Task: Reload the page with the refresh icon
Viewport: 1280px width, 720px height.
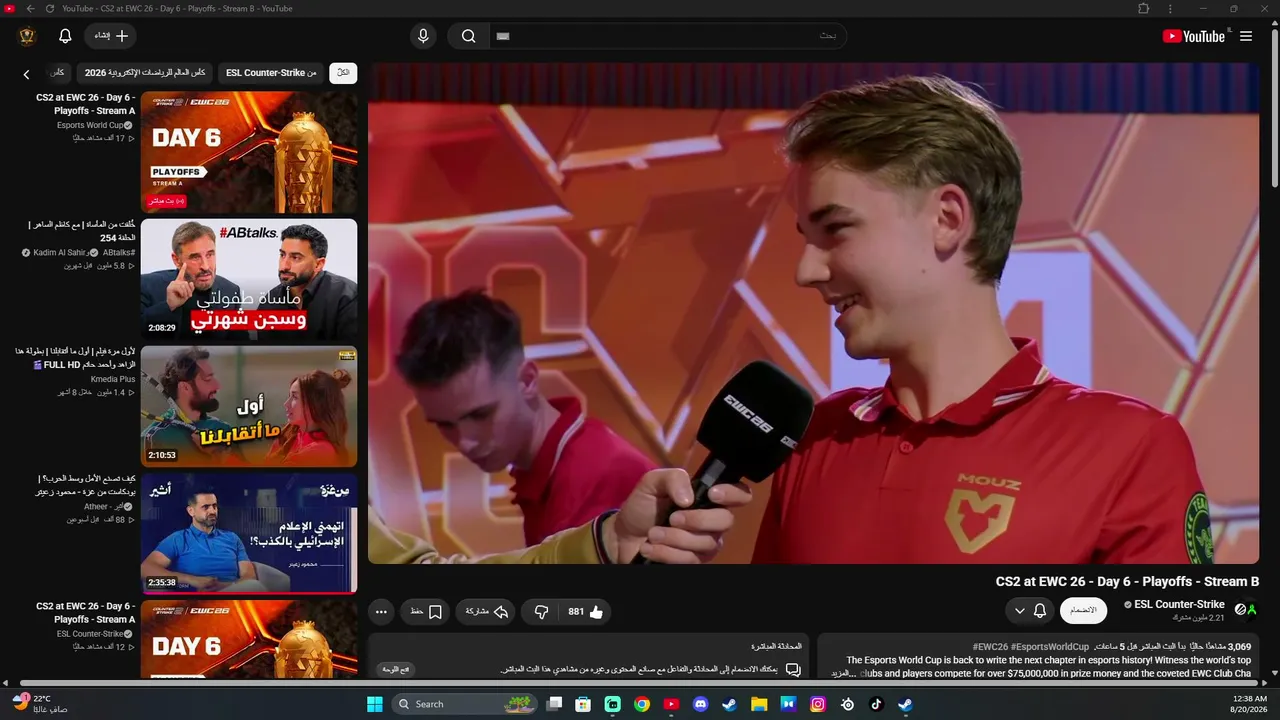Action: pyautogui.click(x=51, y=9)
